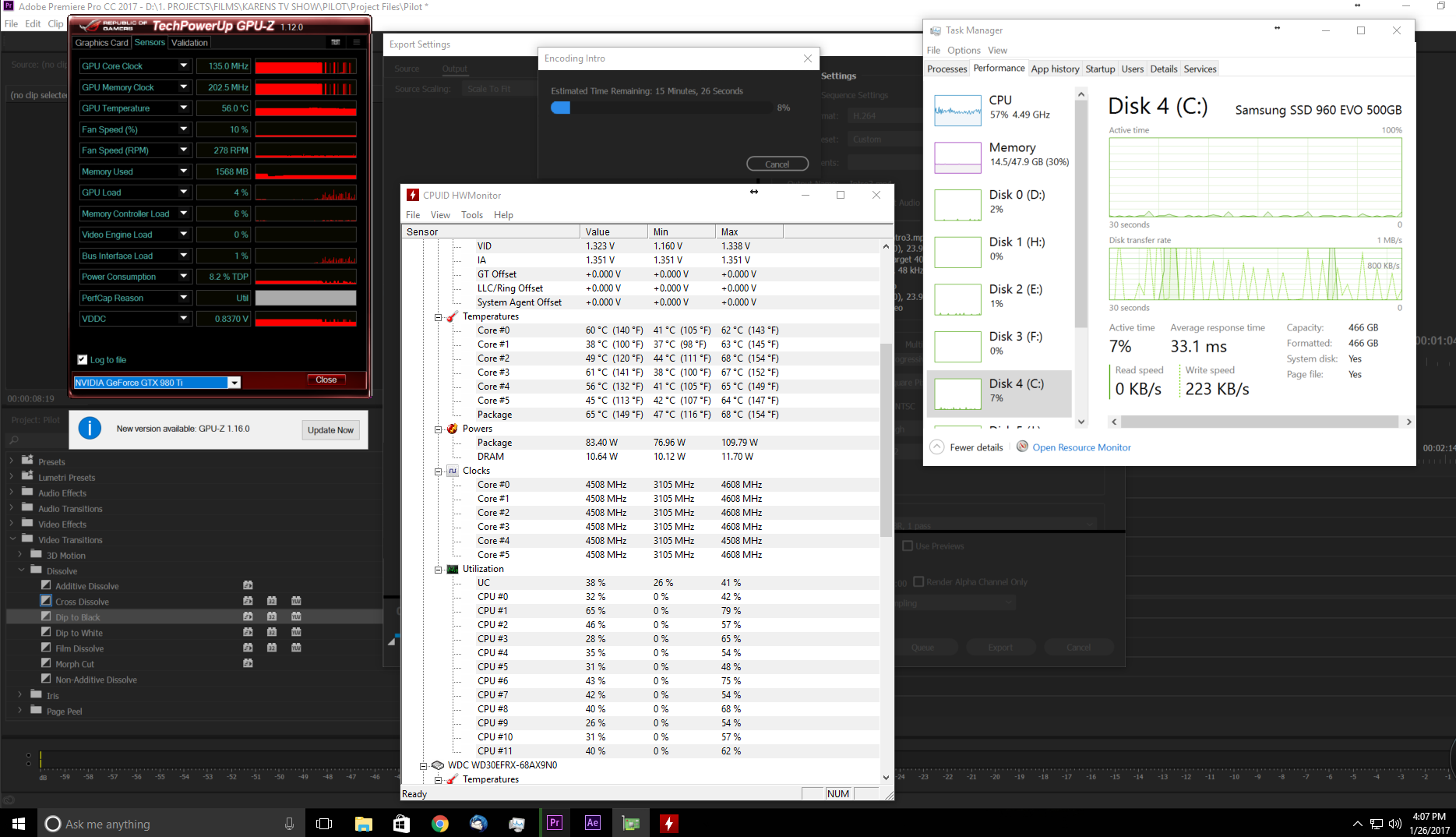Click the camera icon in GPU-Z titlebar
The image size is (1456, 837).
tap(335, 42)
